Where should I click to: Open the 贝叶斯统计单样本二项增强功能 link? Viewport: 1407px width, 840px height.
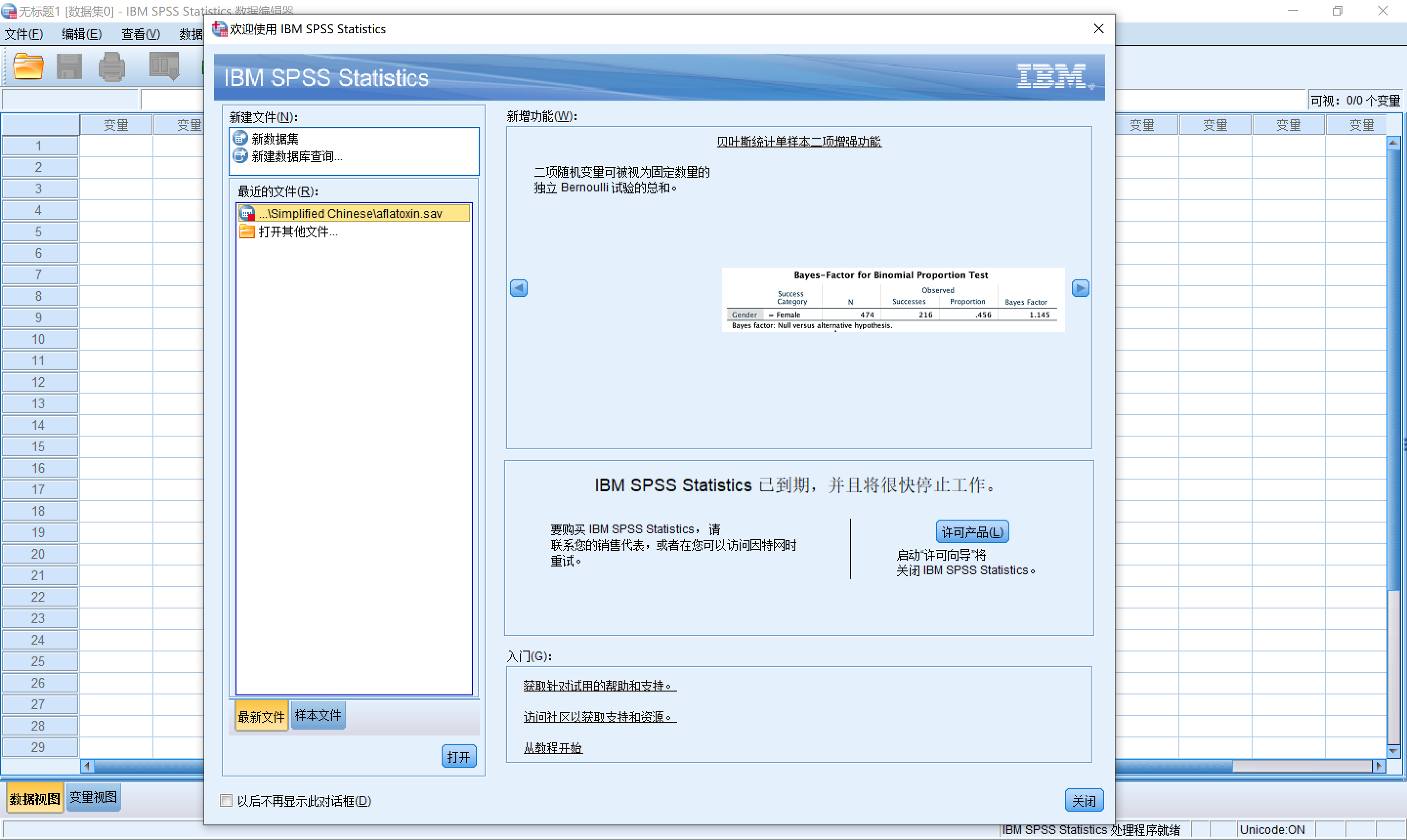[799, 142]
